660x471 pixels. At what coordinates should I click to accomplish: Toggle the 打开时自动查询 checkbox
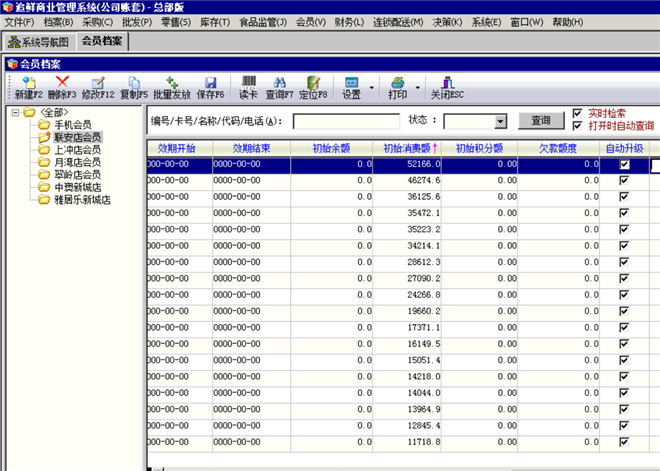pos(577,127)
